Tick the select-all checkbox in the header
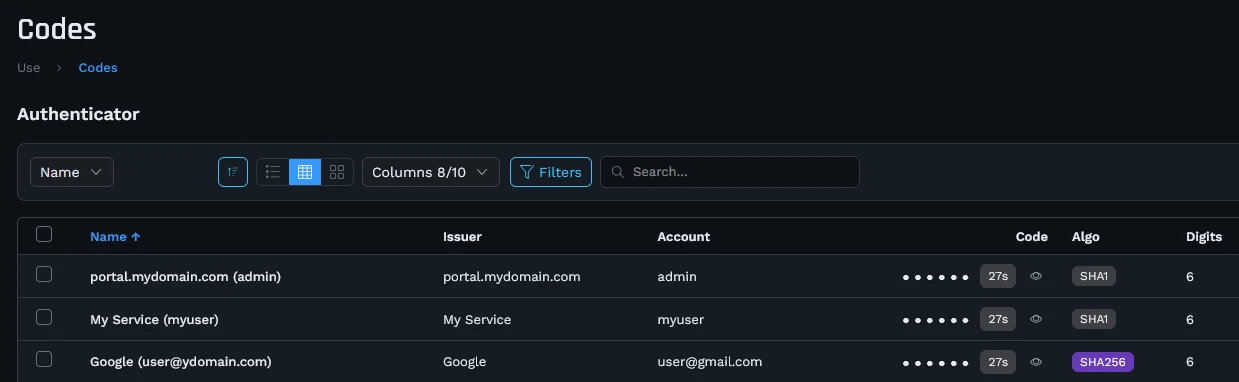 pos(44,234)
